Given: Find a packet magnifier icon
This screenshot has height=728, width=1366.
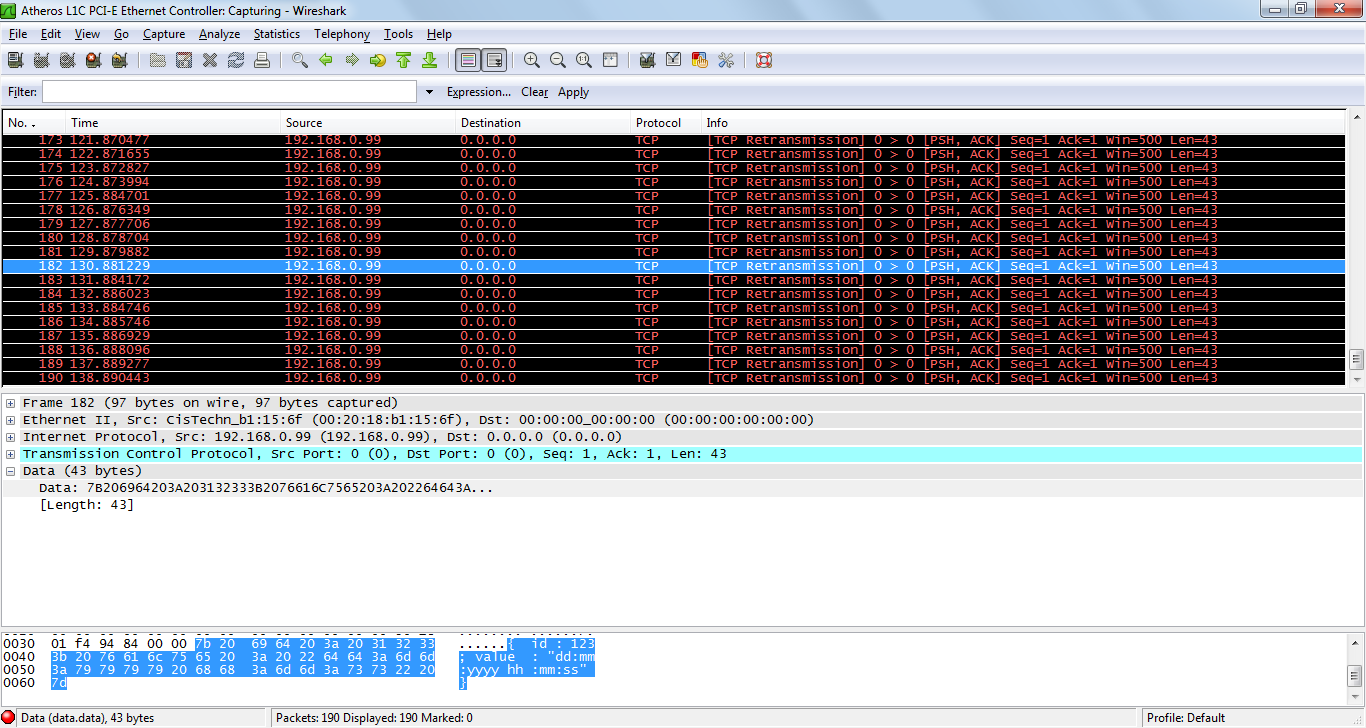Looking at the screenshot, I should pos(300,60).
